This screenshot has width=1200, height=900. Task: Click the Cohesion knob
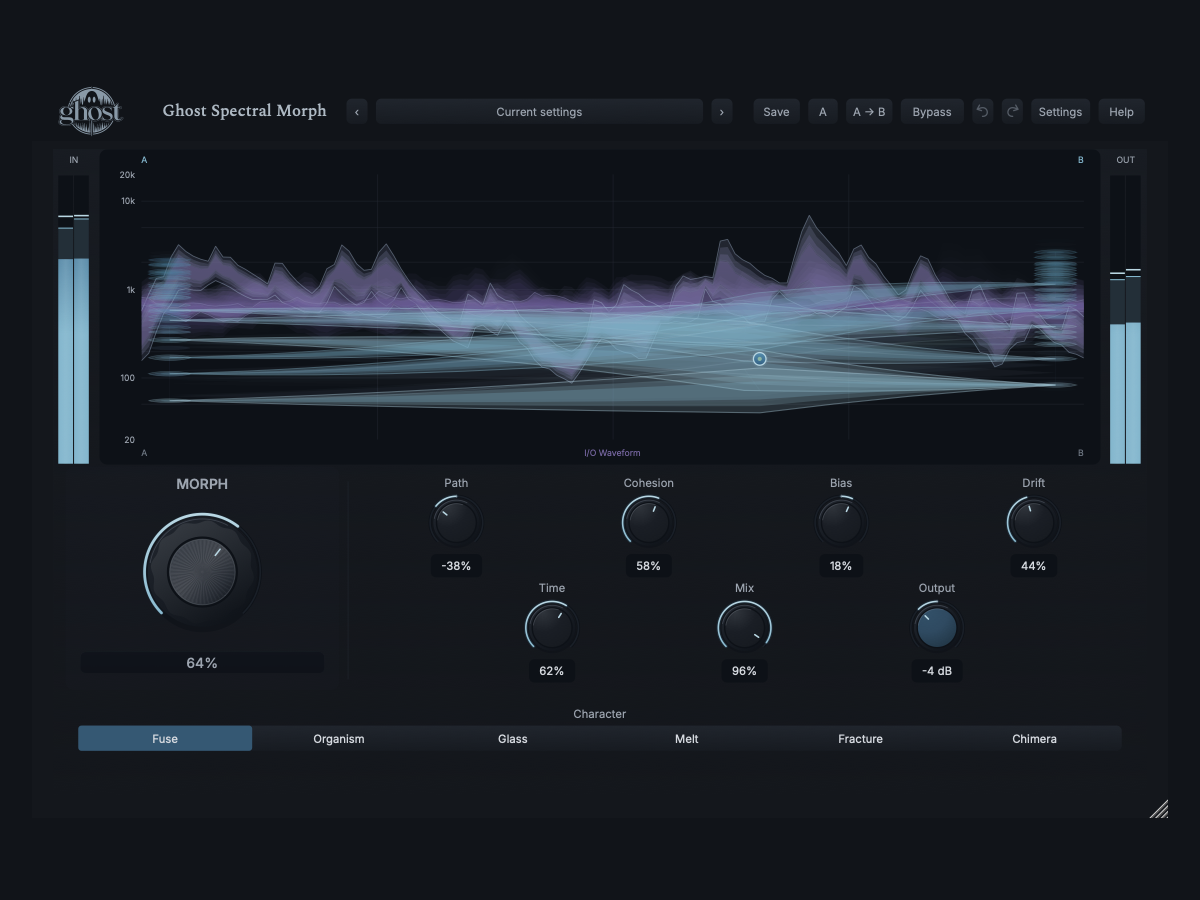(648, 522)
